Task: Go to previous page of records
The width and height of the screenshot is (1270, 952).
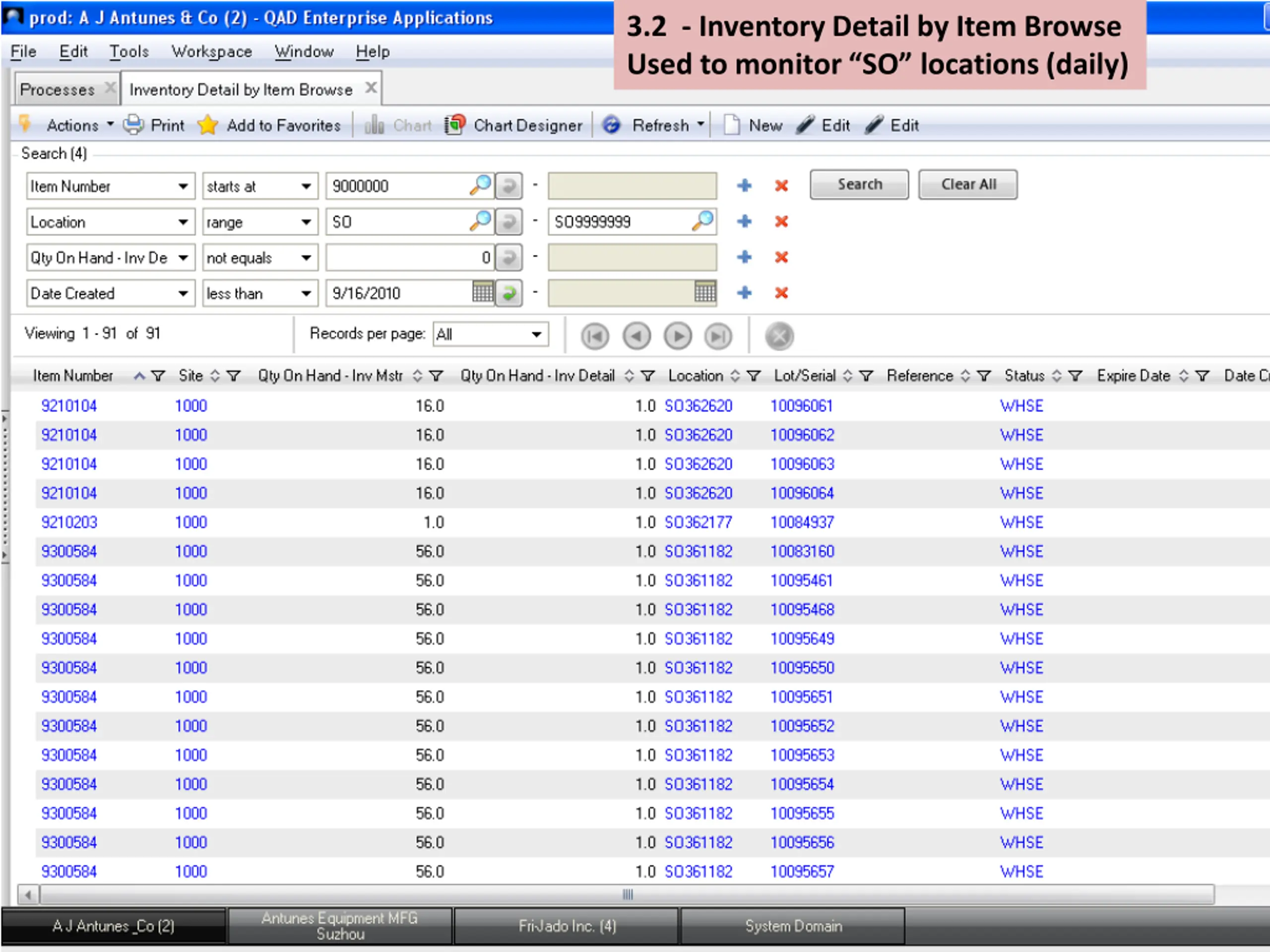Action: coord(636,336)
